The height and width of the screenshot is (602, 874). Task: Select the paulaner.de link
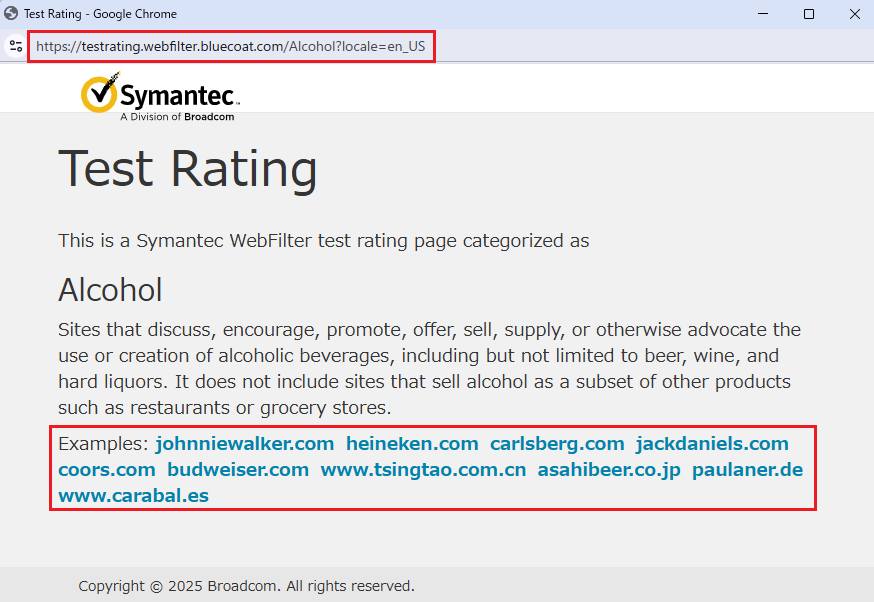coord(747,469)
